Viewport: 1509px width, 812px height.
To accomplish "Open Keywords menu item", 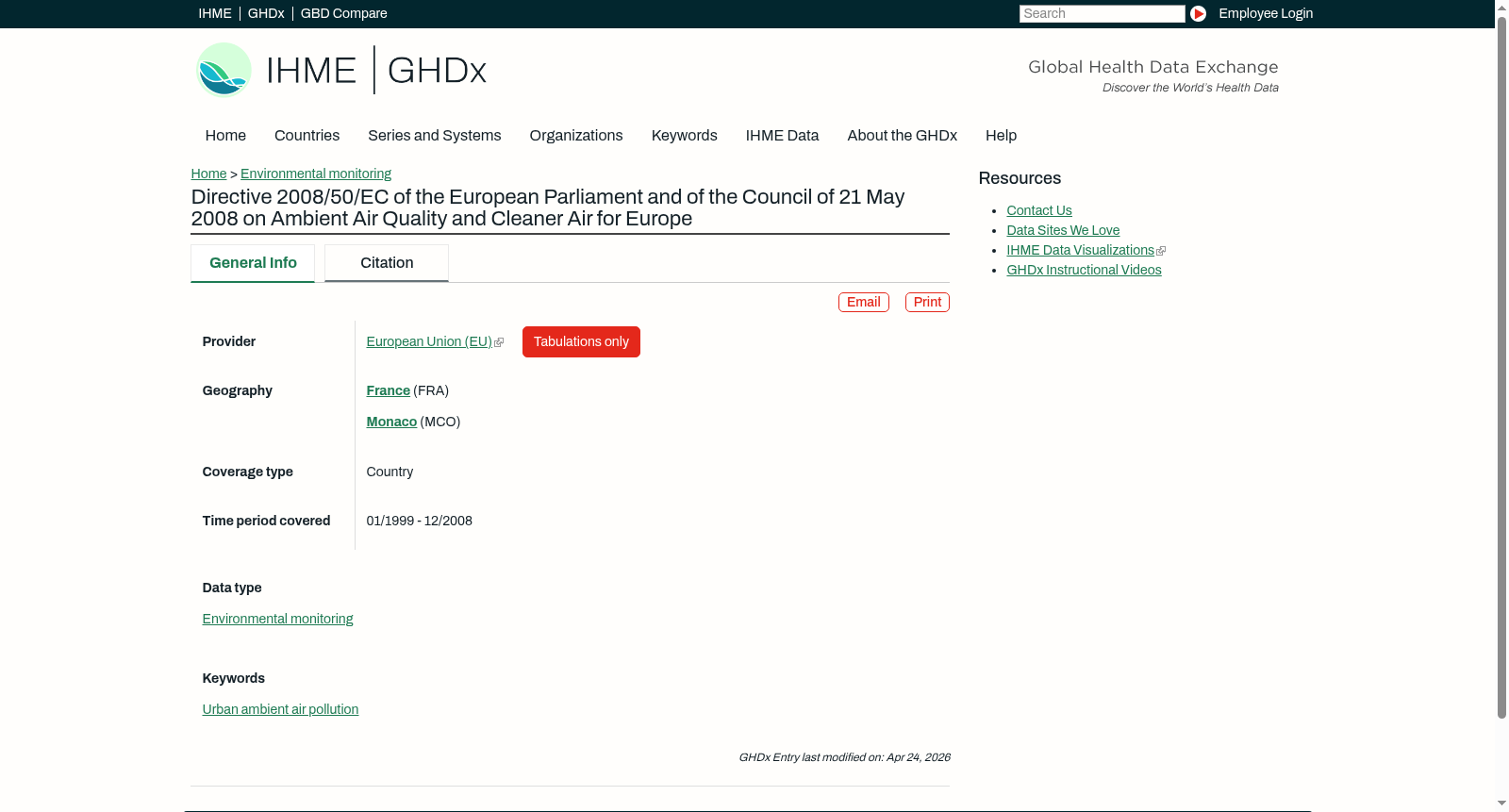I will click(x=685, y=136).
